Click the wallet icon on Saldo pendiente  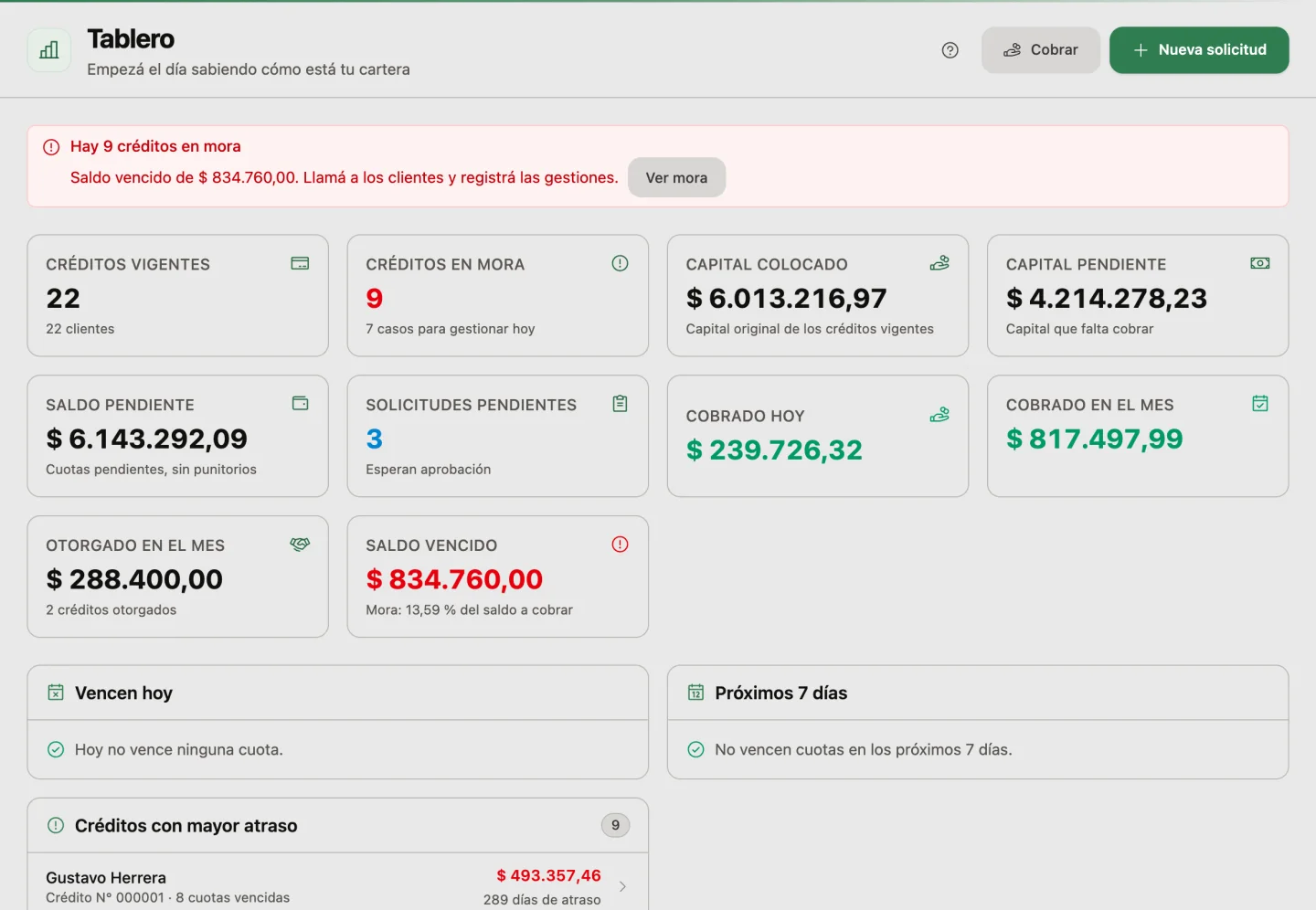tap(300, 403)
